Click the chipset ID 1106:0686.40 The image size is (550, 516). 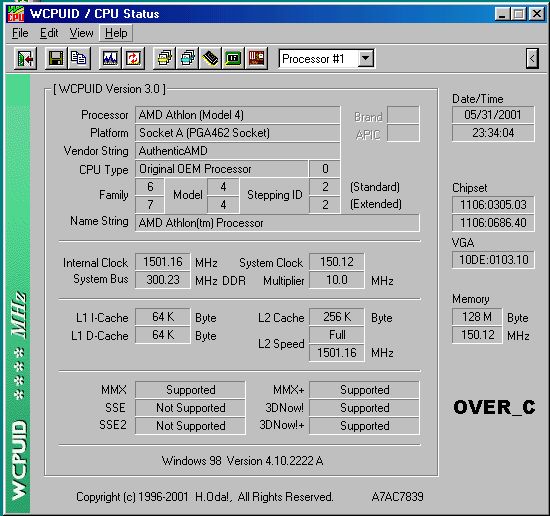point(493,223)
